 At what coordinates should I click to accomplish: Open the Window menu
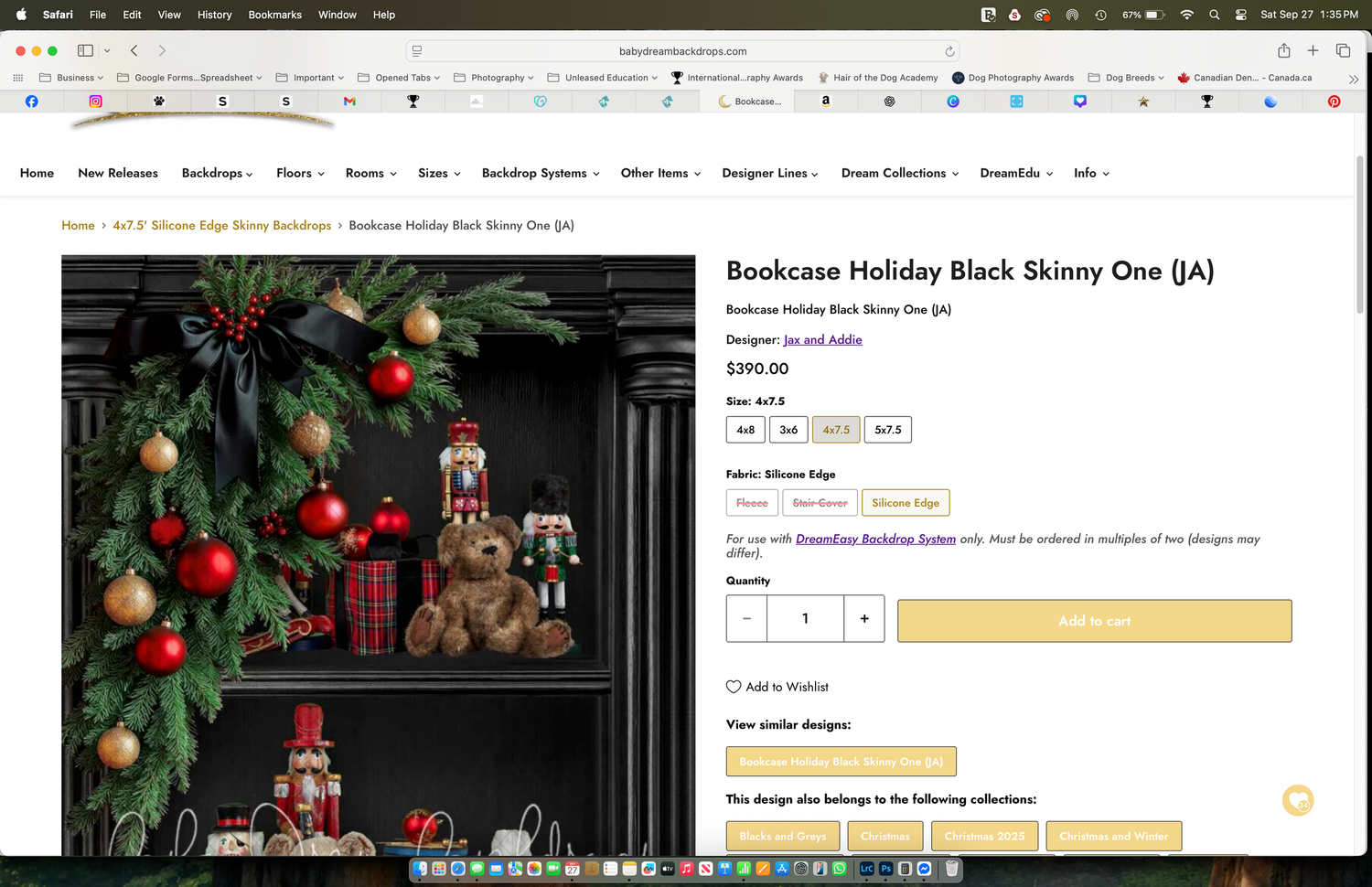[x=338, y=15]
